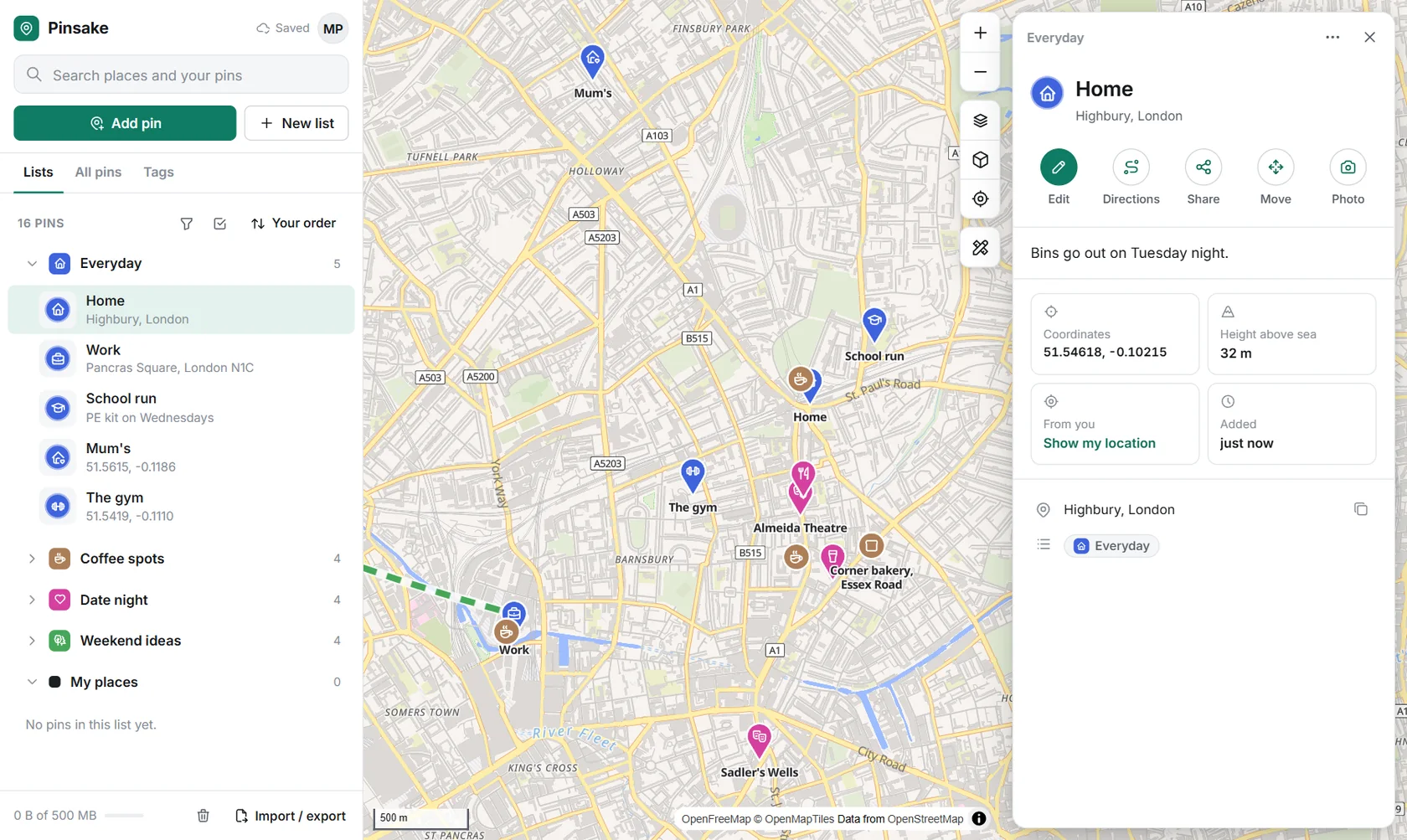
Task: Open the more options ellipsis menu
Action: pyautogui.click(x=1332, y=38)
